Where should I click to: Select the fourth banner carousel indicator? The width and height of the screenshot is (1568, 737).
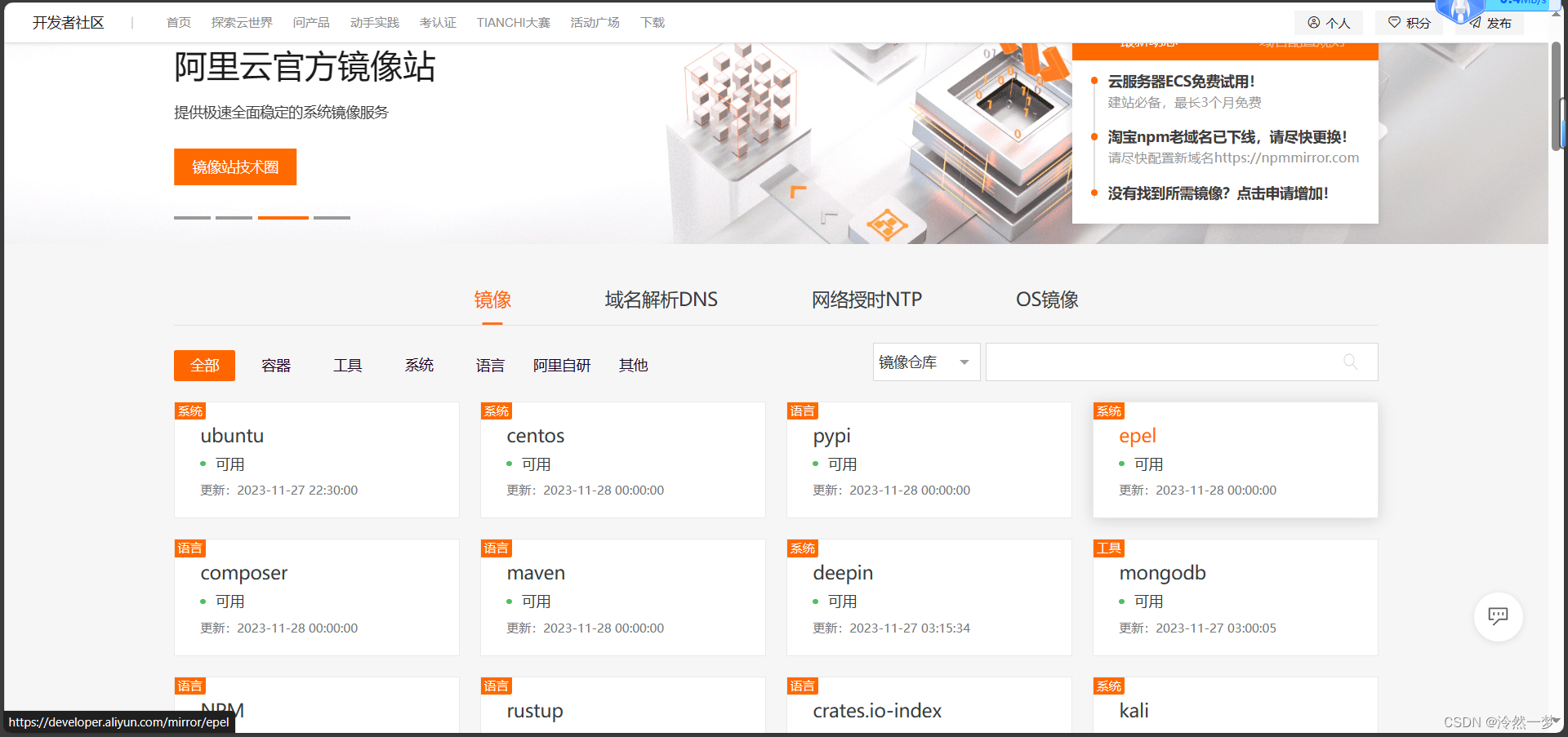point(332,218)
